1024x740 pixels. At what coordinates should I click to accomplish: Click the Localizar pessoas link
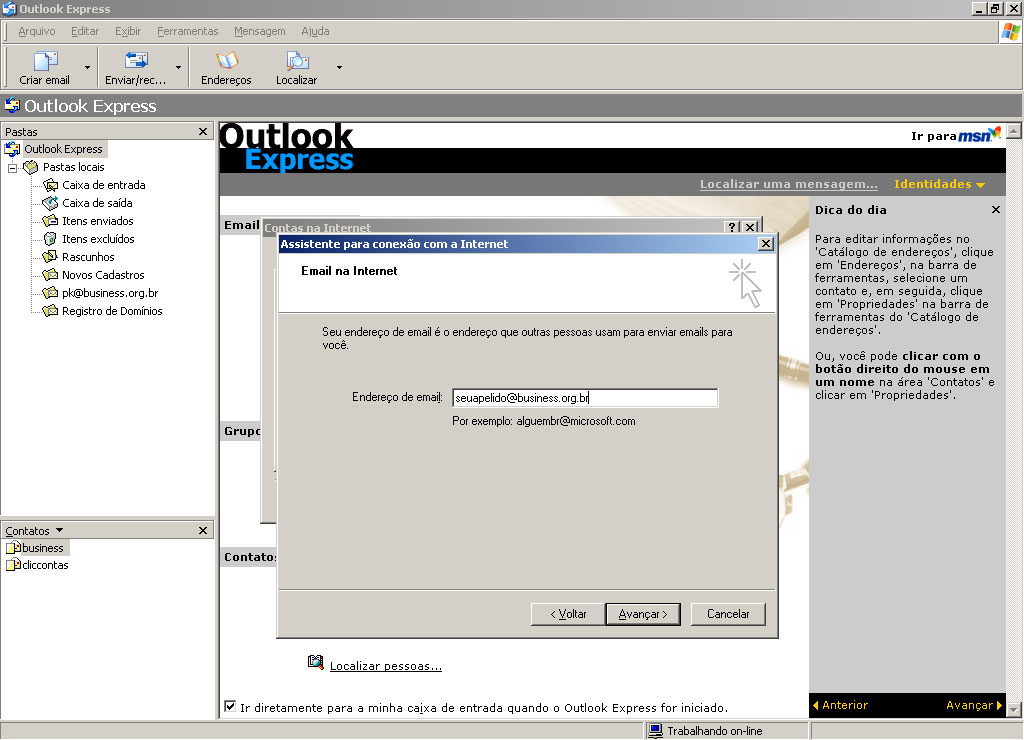(x=385, y=666)
